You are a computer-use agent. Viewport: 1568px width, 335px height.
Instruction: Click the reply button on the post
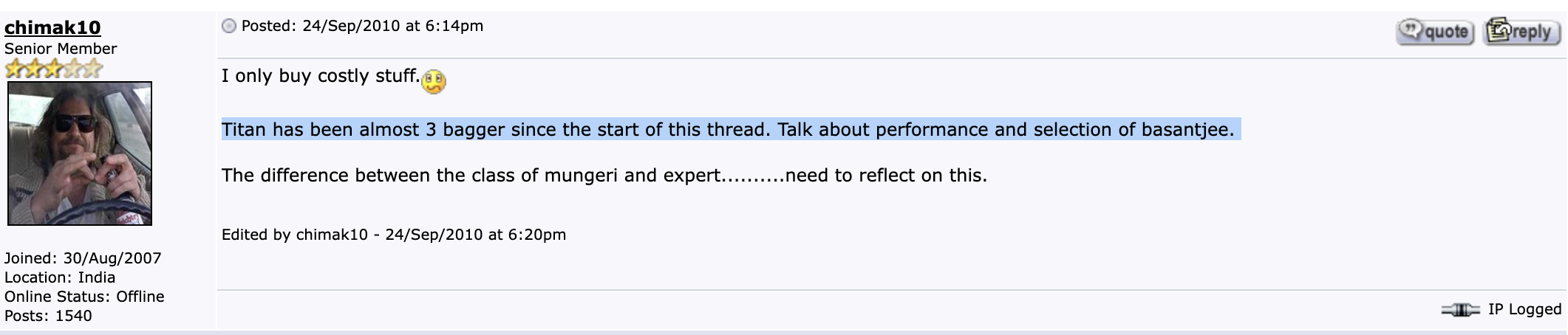point(1521,31)
